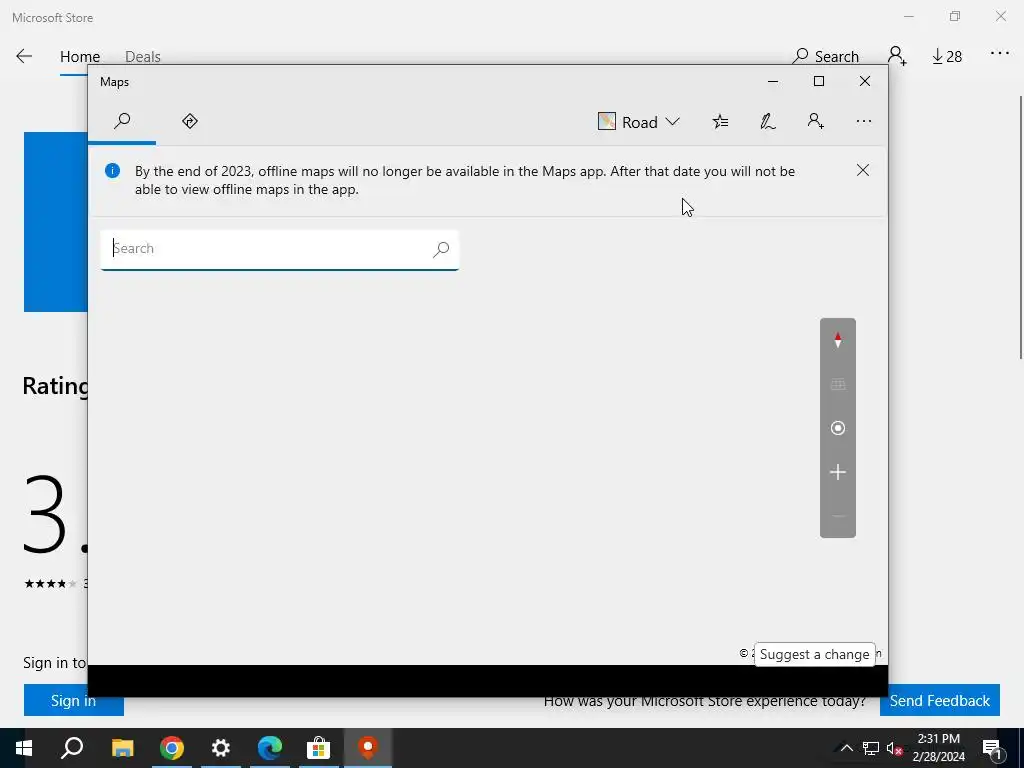The height and width of the screenshot is (768, 1024).
Task: Open the clock and date flyout
Action: coord(938,748)
